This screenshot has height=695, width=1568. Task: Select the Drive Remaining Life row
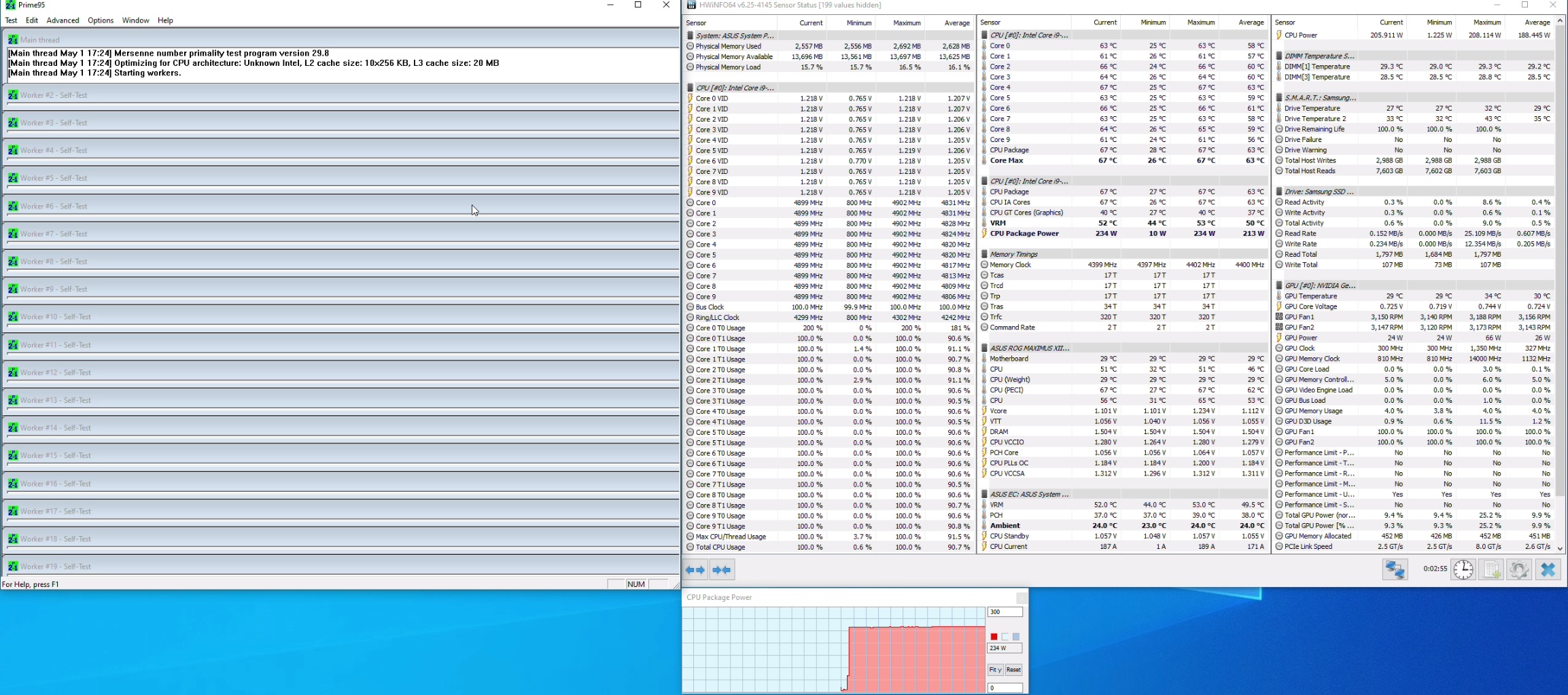pos(1414,129)
